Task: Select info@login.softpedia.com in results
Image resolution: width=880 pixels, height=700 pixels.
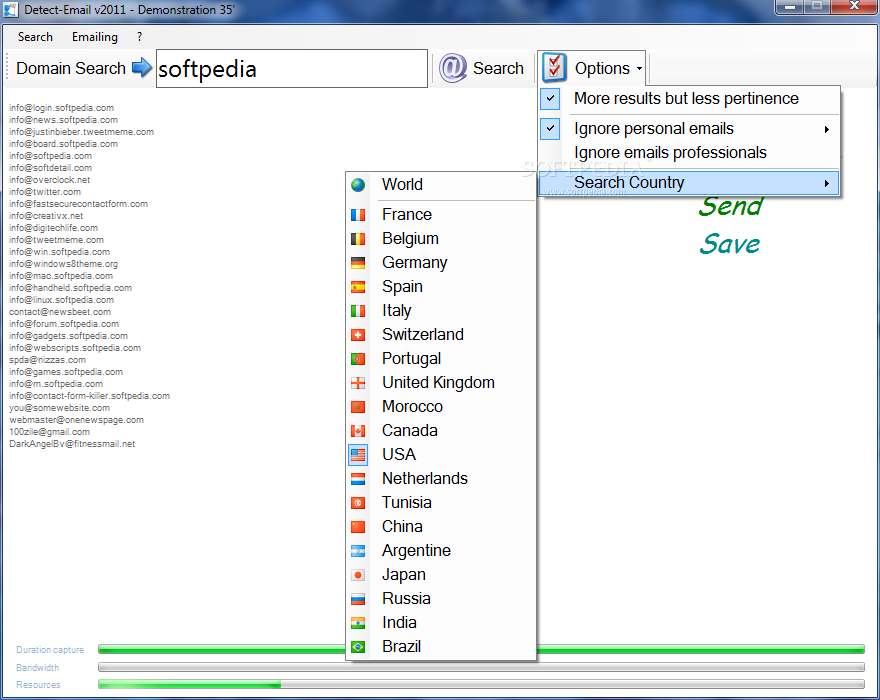Action: [x=61, y=108]
